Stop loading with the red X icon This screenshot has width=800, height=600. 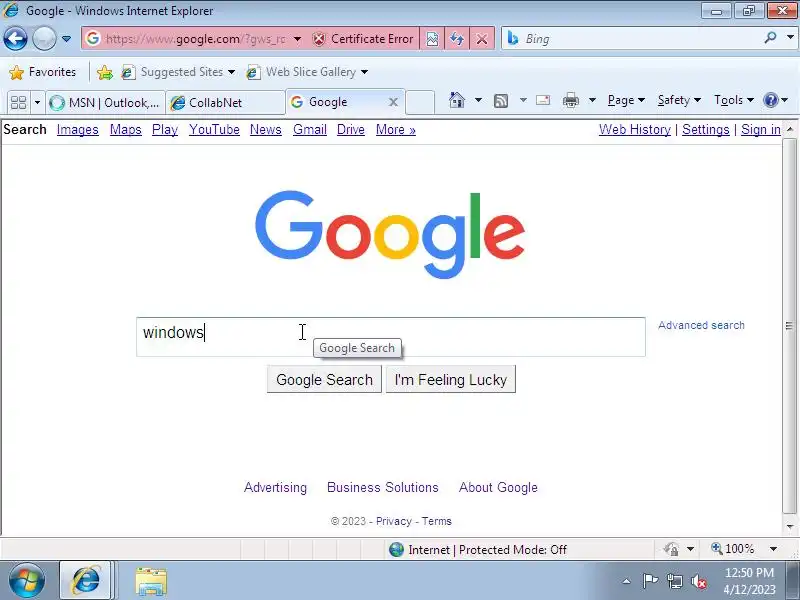click(x=482, y=39)
